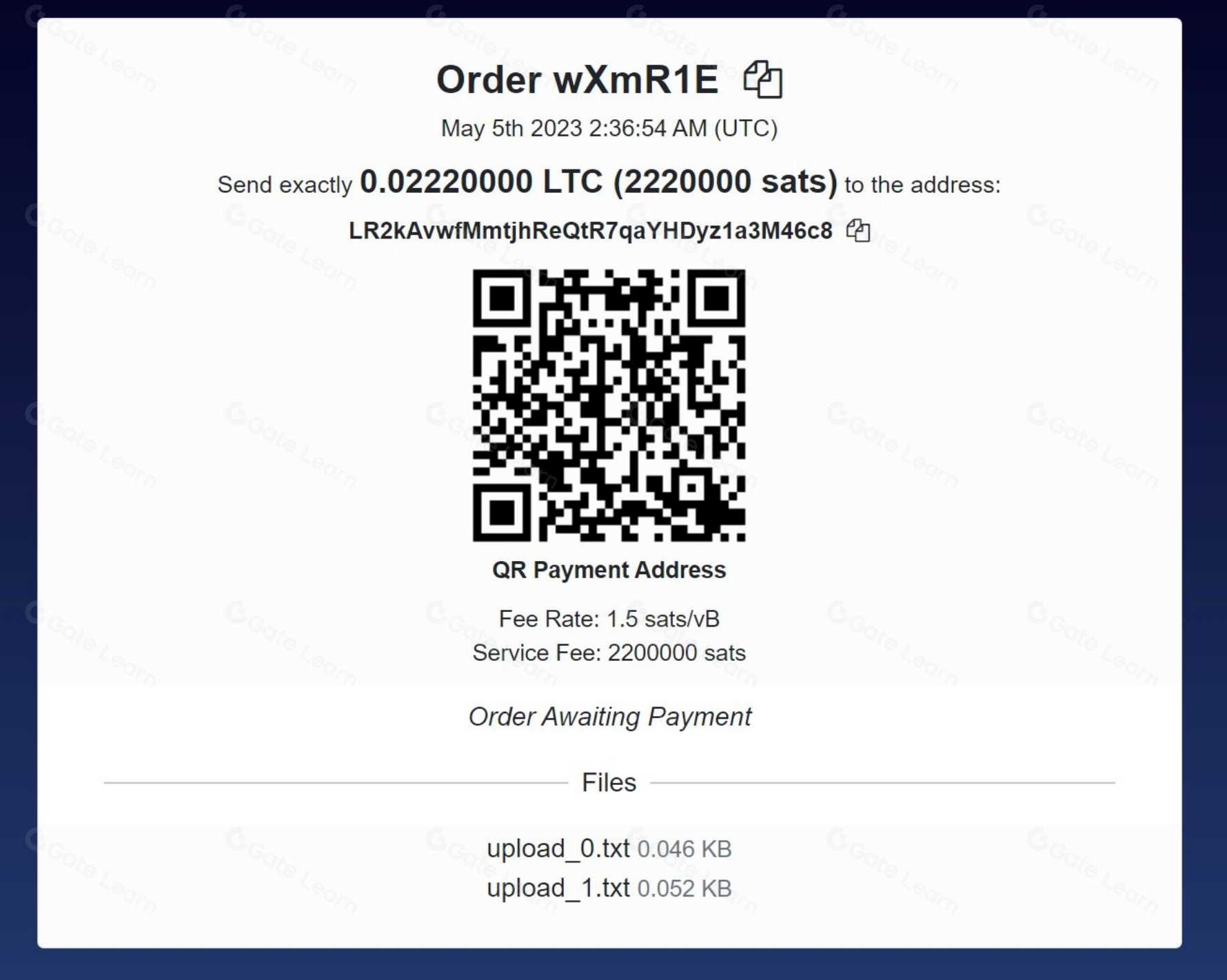Copy the order ID wXmR1E

point(762,79)
